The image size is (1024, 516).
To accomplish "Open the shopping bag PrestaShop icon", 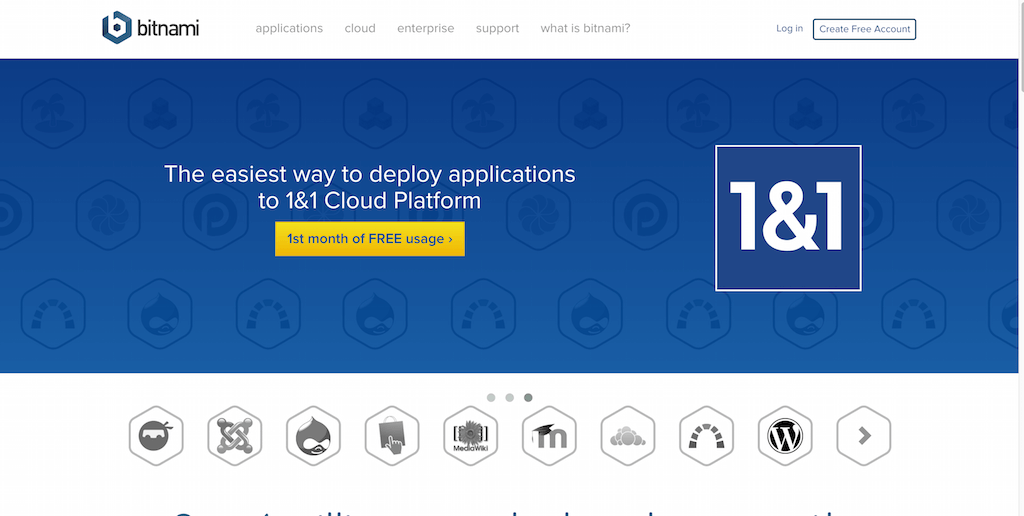I will (x=392, y=436).
